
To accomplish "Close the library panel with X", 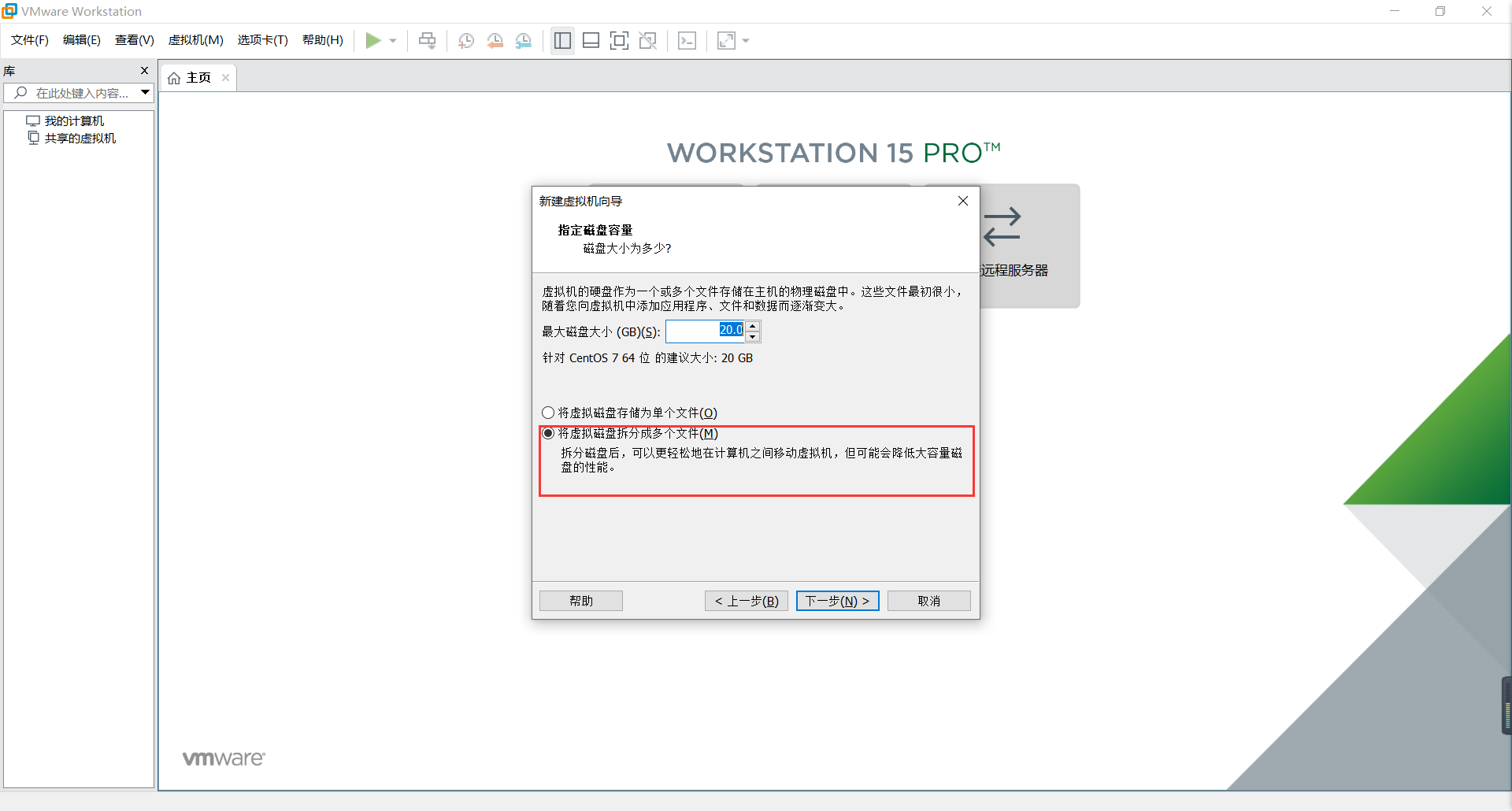I will pos(144,71).
